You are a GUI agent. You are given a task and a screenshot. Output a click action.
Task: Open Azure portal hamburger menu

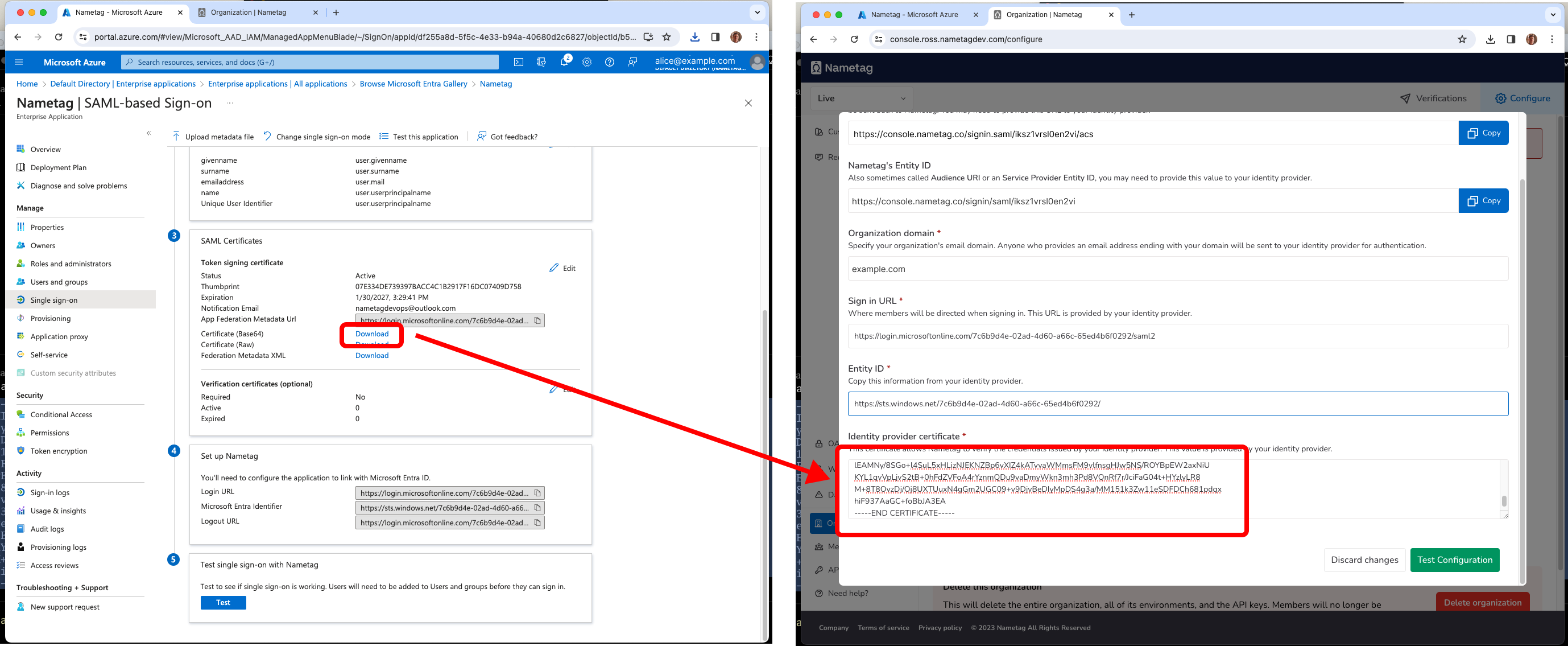pos(18,62)
